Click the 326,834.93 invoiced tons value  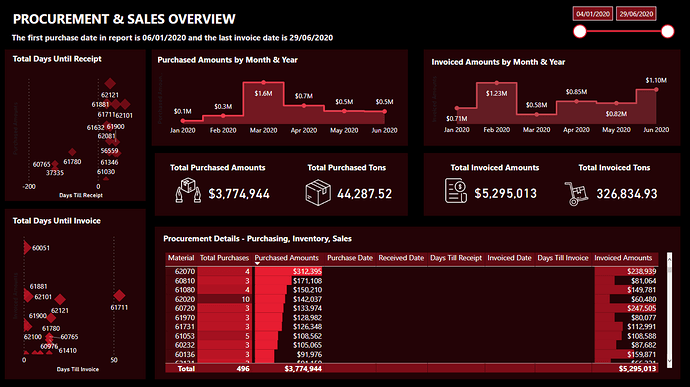[x=627, y=194]
